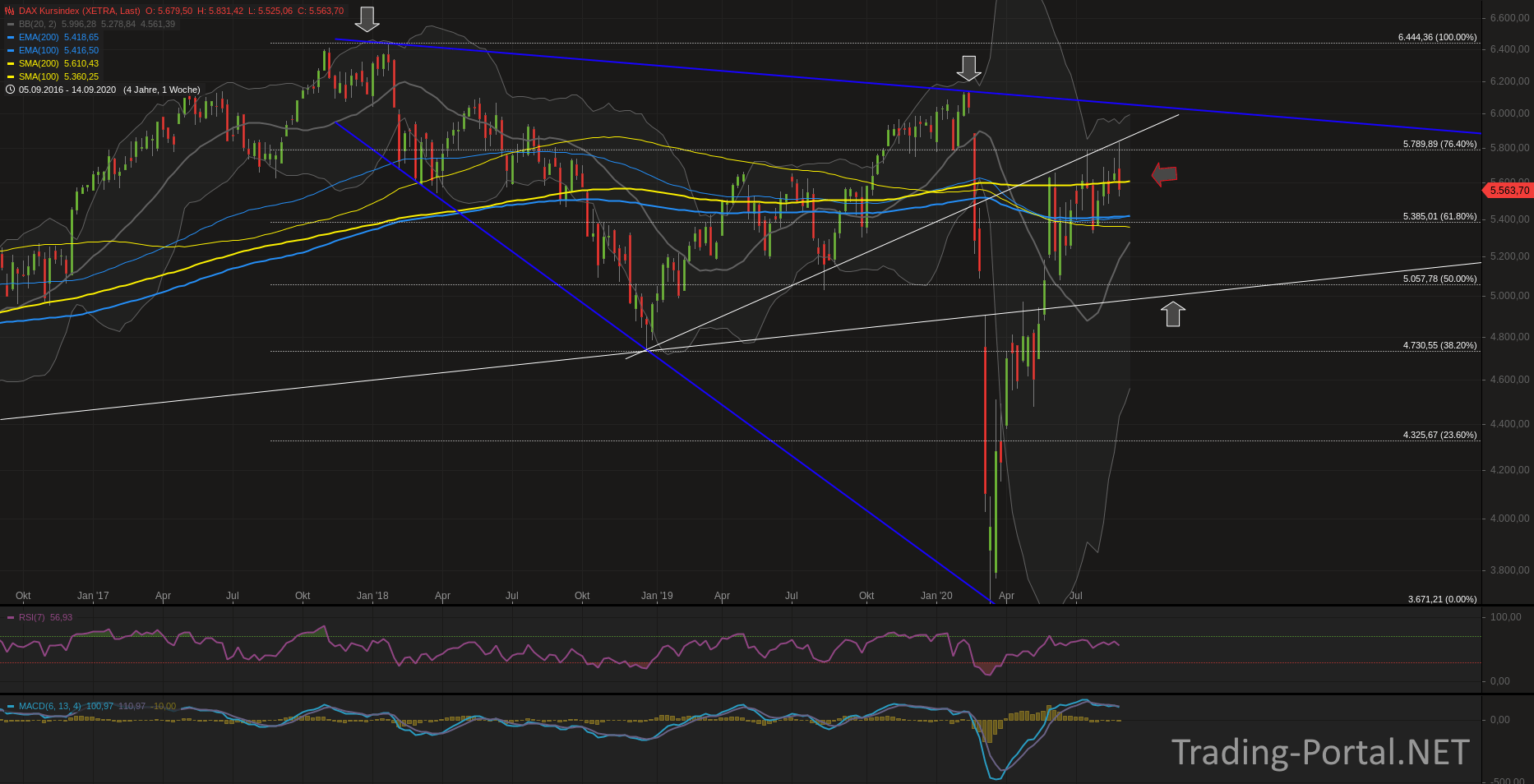Click the 6.000,00 price axis label
This screenshot has height=784, width=1534.
[x=1509, y=113]
